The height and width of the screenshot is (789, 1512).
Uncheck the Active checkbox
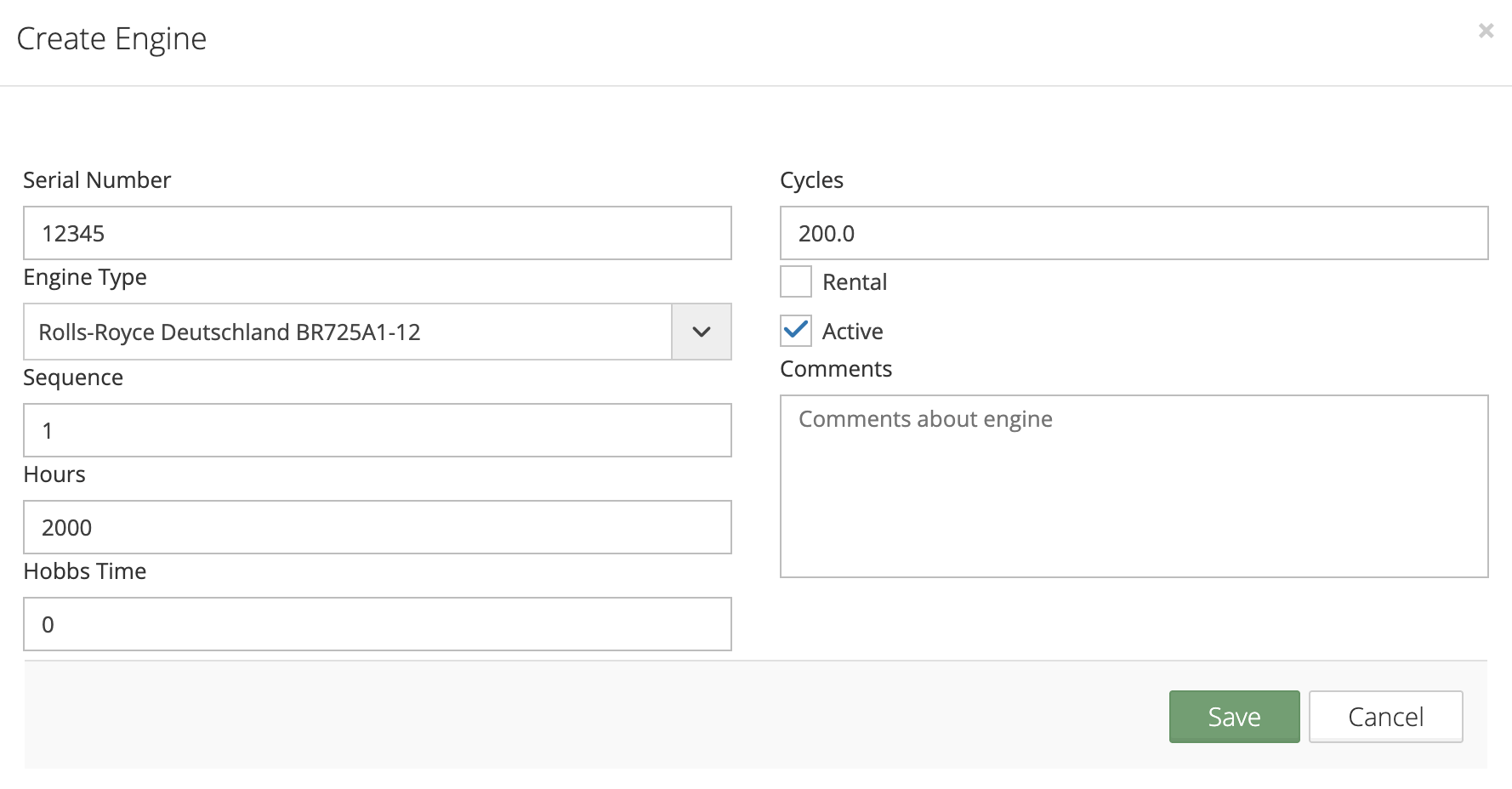pyautogui.click(x=796, y=331)
